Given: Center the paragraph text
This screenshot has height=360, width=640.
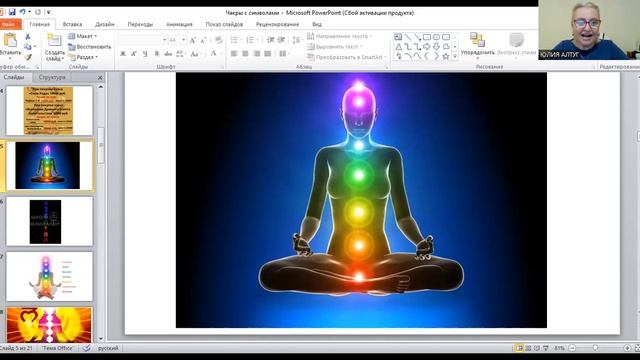Looking at the screenshot, I should pyautogui.click(x=245, y=53).
